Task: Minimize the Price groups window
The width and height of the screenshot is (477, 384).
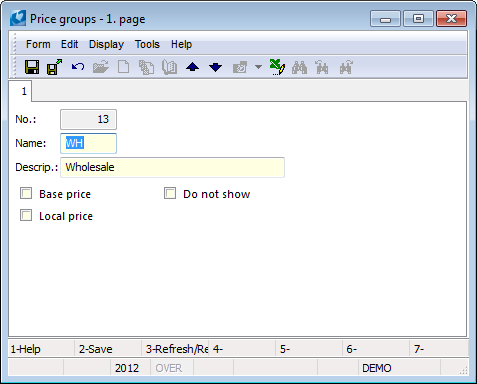Action: click(385, 19)
